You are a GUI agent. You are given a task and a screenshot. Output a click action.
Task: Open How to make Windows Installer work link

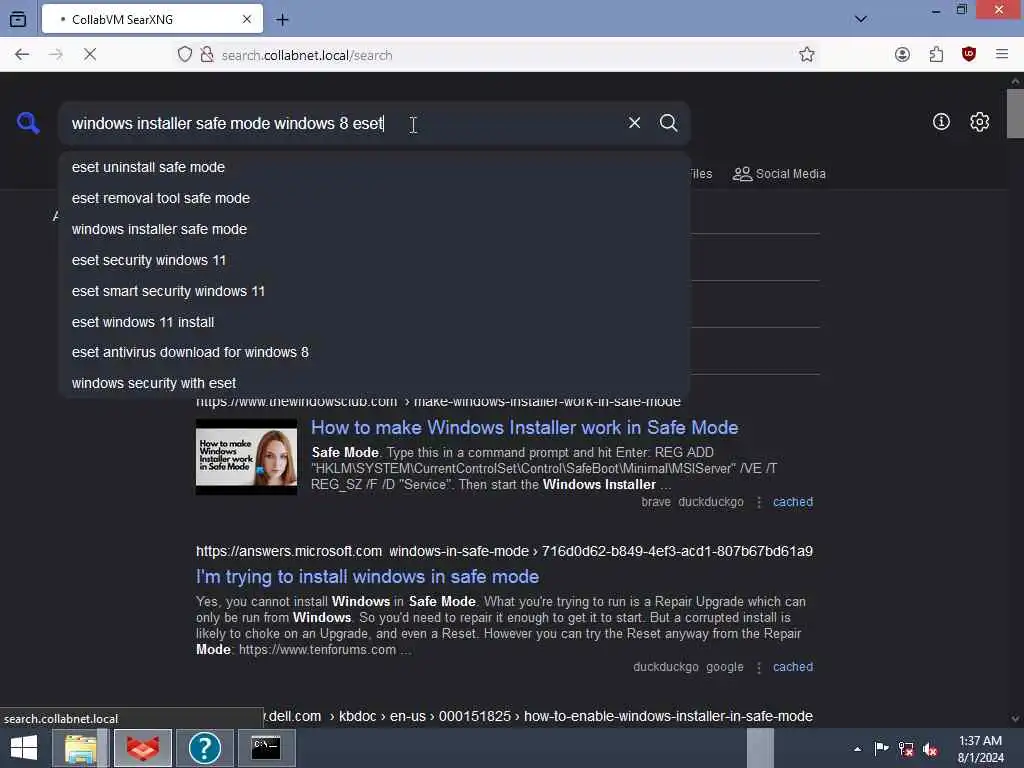pos(524,428)
